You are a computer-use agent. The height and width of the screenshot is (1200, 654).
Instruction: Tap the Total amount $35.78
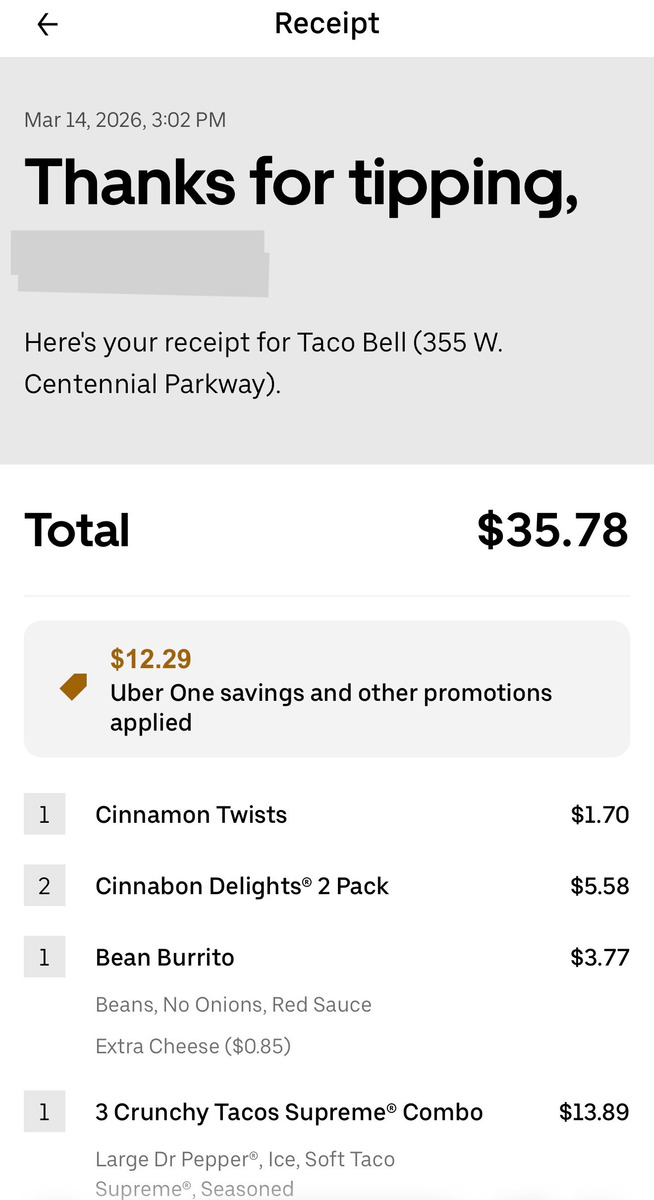552,530
